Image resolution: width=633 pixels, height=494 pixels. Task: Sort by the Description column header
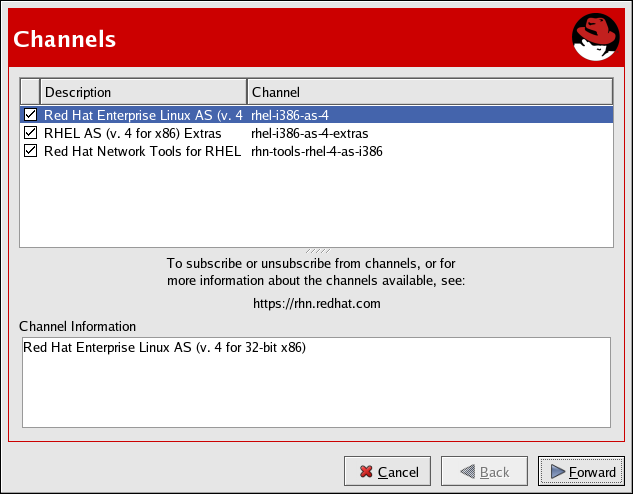tap(143, 92)
